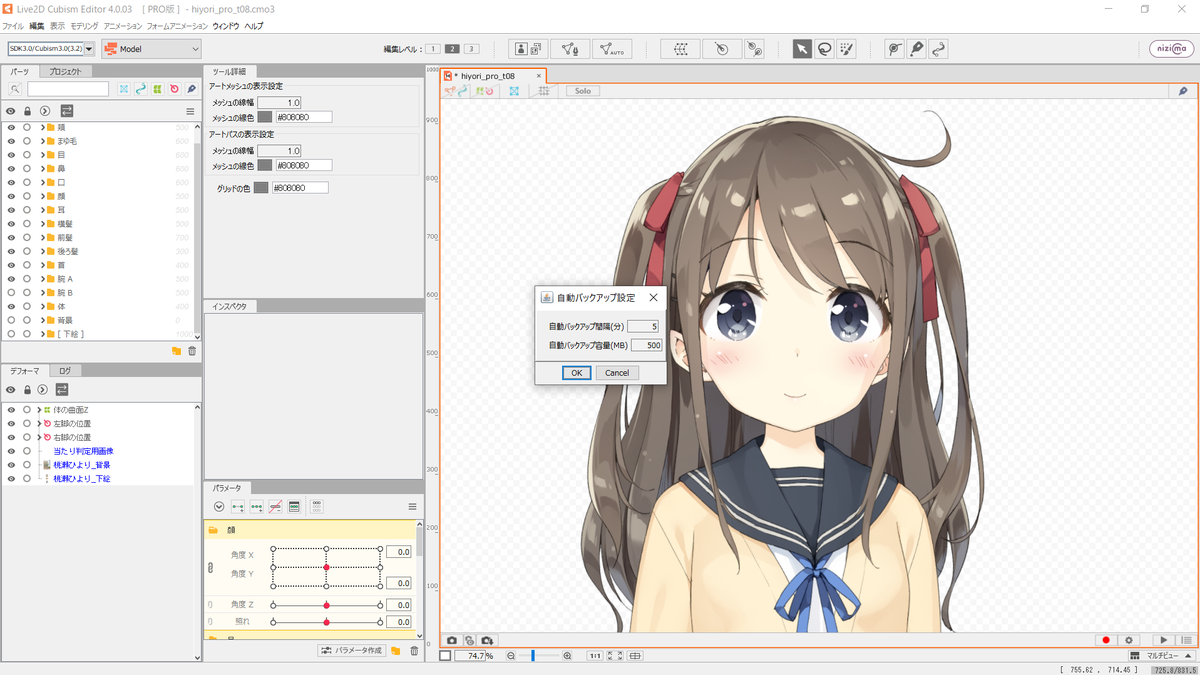Image resolution: width=1200 pixels, height=675 pixels.
Task: Open the アニメーション menu
Action: pyautogui.click(x=122, y=25)
